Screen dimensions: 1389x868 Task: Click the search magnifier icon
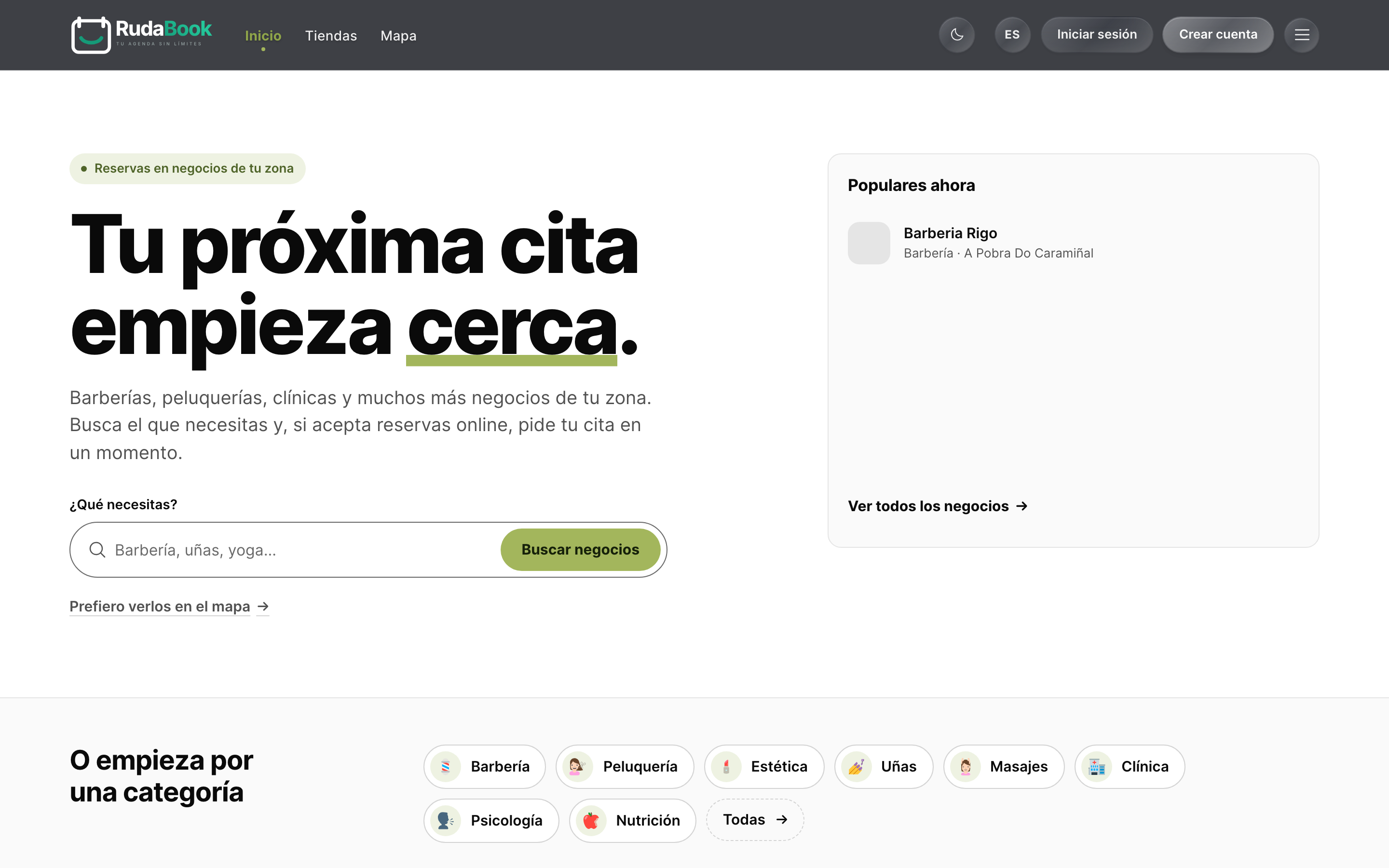click(97, 549)
